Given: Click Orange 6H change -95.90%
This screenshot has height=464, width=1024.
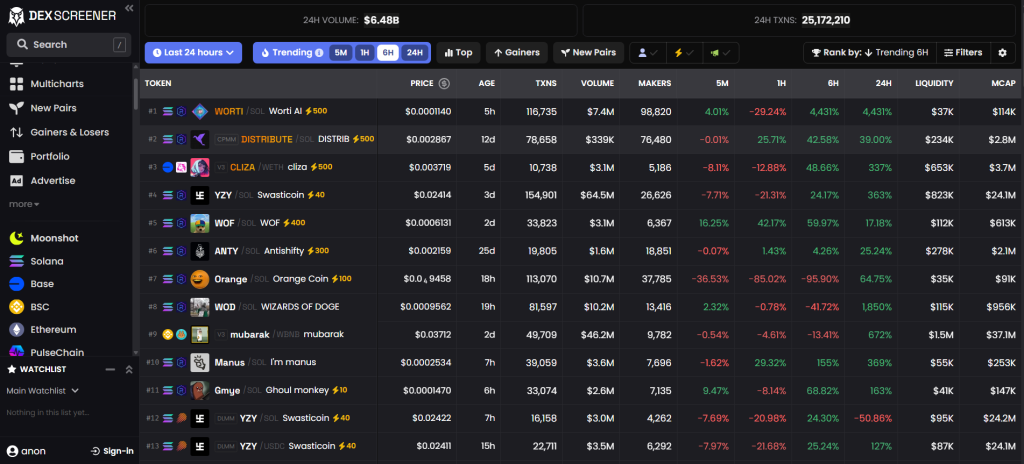Looking at the screenshot, I should point(818,279).
